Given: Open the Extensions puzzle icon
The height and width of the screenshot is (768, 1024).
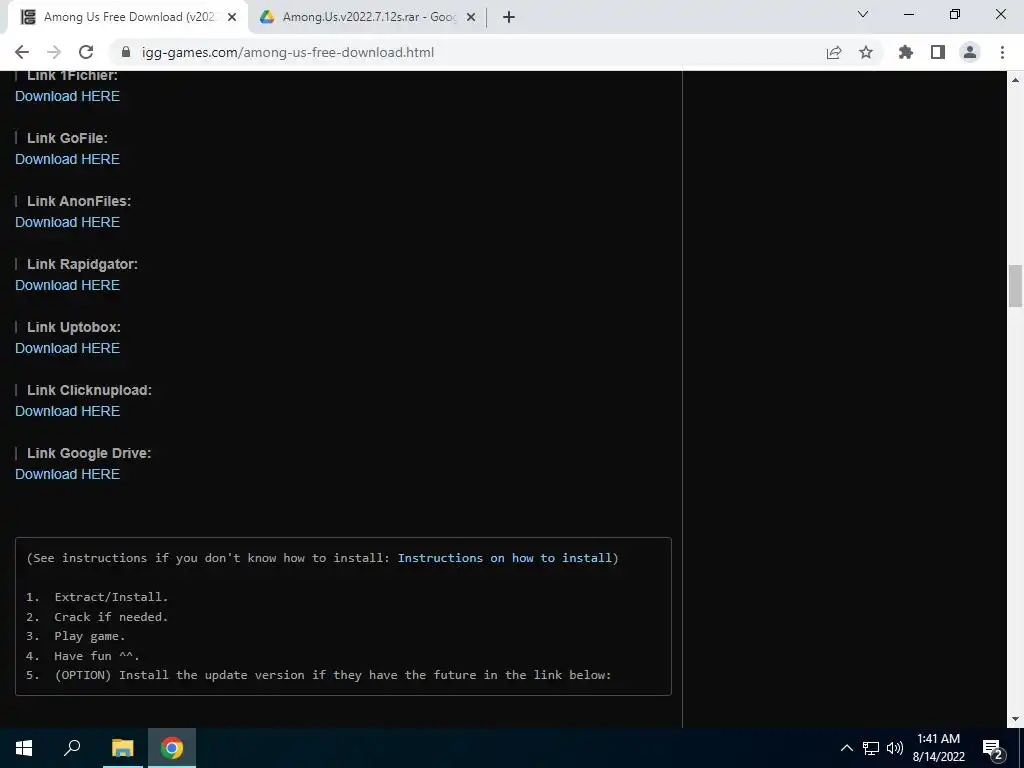Looking at the screenshot, I should pyautogui.click(x=906, y=52).
